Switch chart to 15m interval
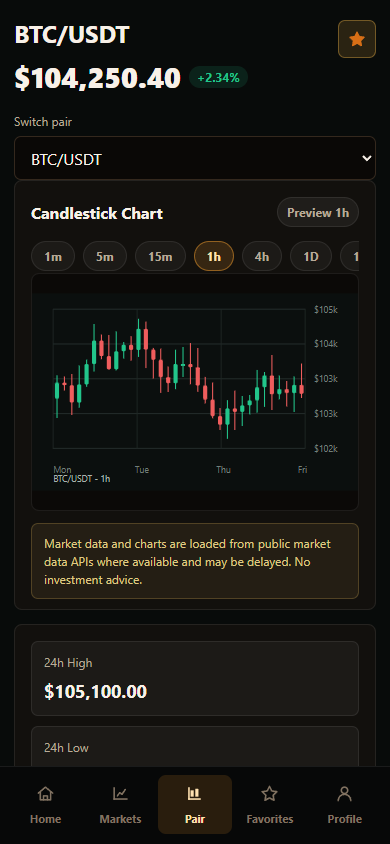Screen dimensions: 390x844 (160, 256)
